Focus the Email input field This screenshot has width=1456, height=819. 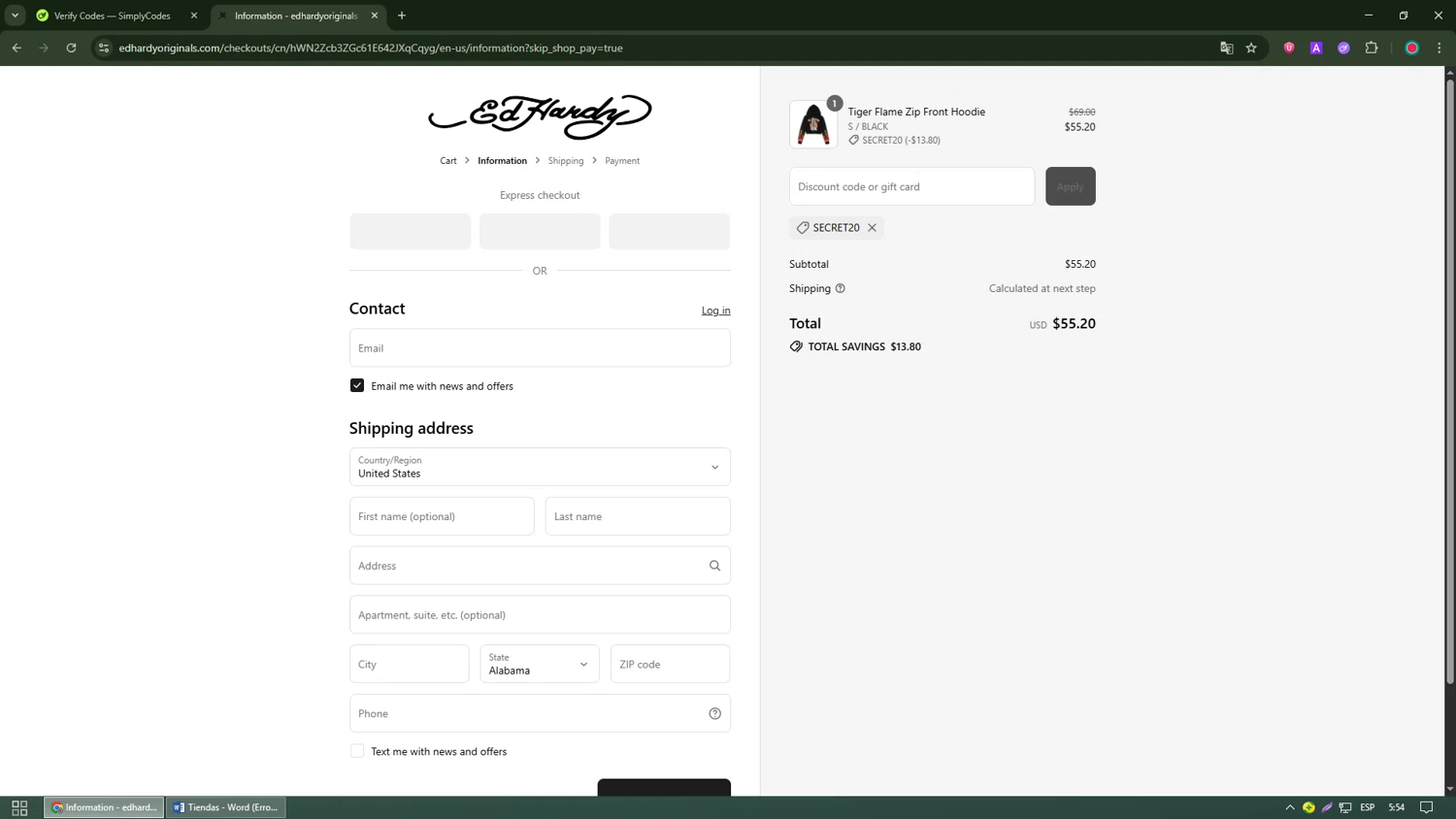point(540,347)
